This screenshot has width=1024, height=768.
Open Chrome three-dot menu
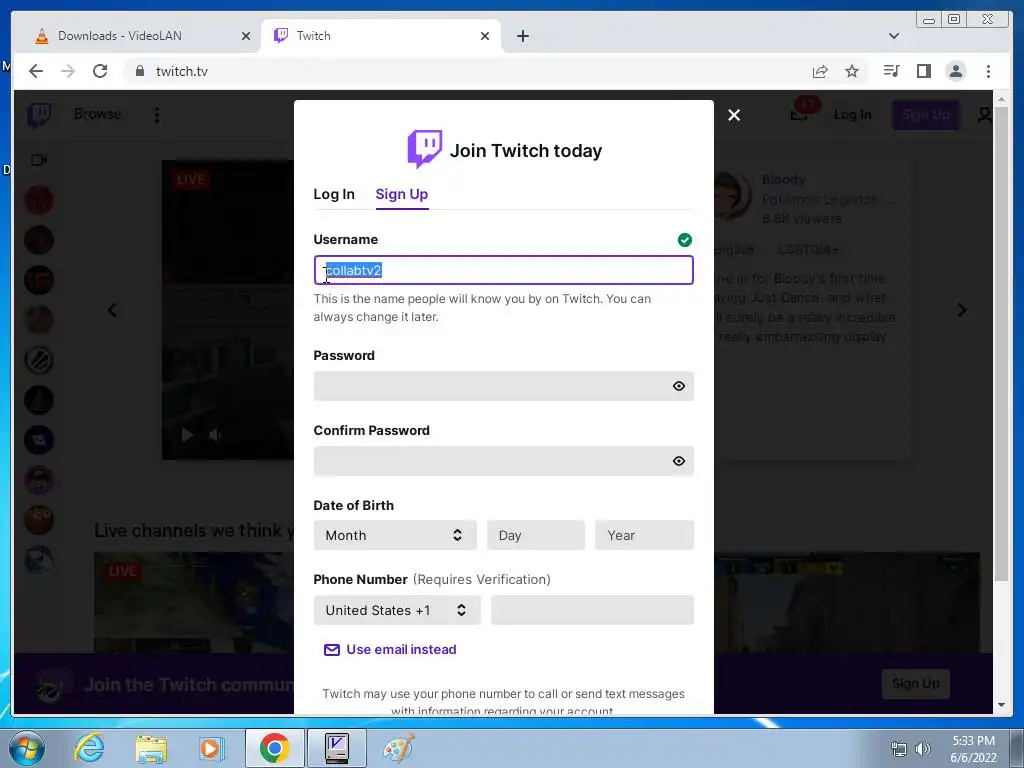tap(988, 71)
